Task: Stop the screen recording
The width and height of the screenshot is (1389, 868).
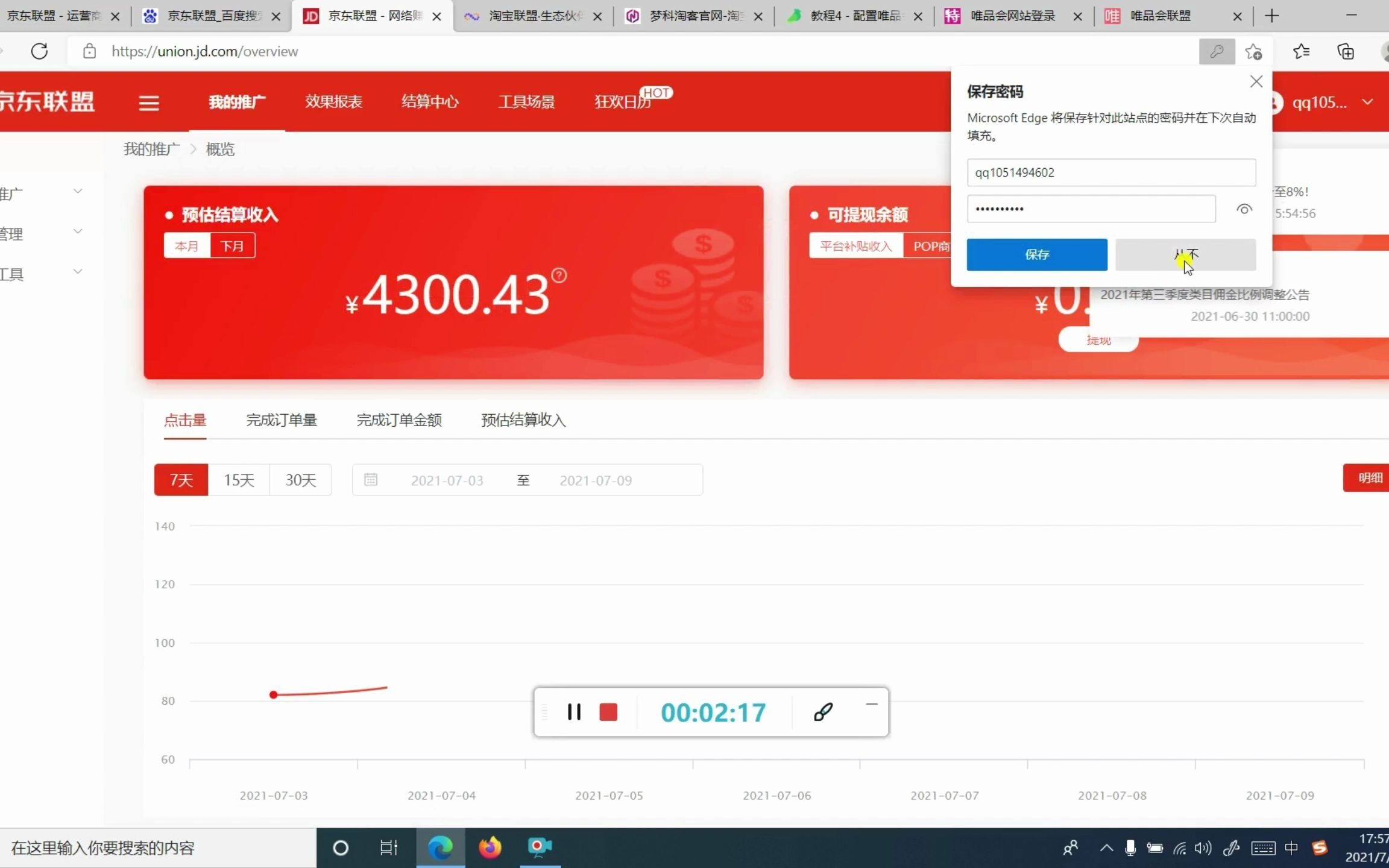Action: (x=608, y=712)
